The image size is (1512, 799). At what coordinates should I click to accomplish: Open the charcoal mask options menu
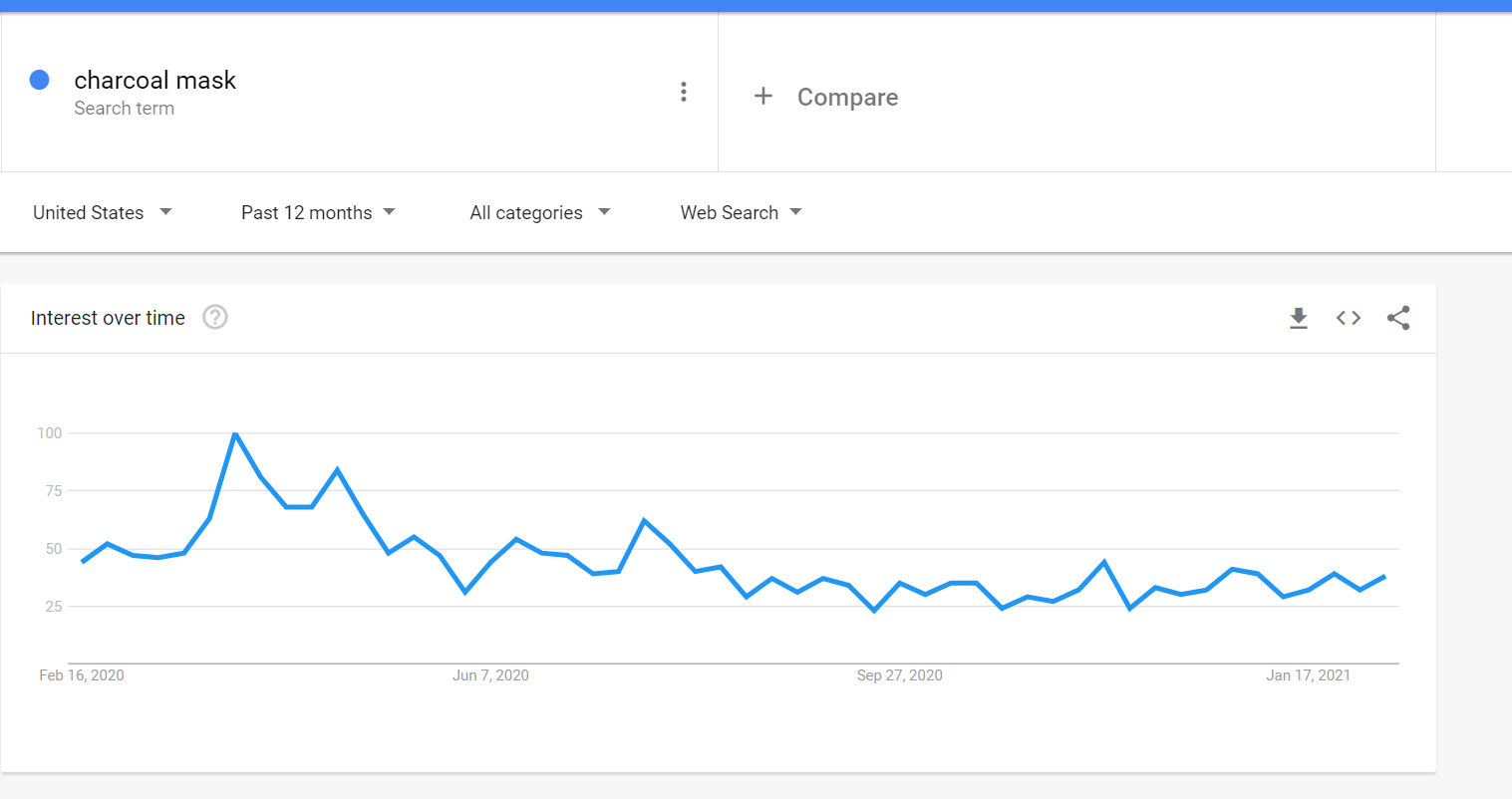tap(684, 92)
